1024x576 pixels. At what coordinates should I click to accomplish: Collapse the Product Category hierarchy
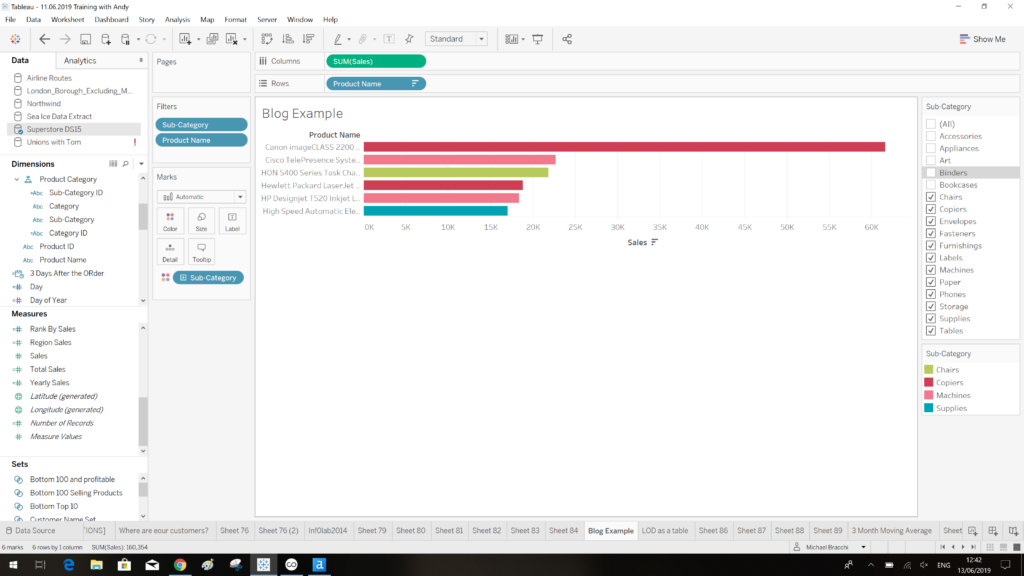tap(17, 179)
